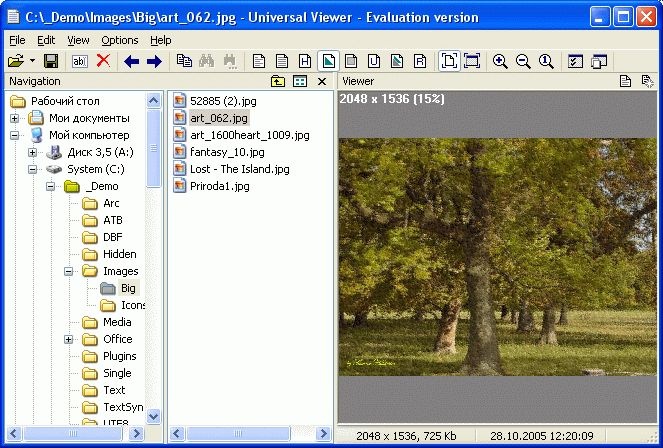Switch to Internet/Office view mode icon
This screenshot has width=663, height=448.
coord(351,61)
